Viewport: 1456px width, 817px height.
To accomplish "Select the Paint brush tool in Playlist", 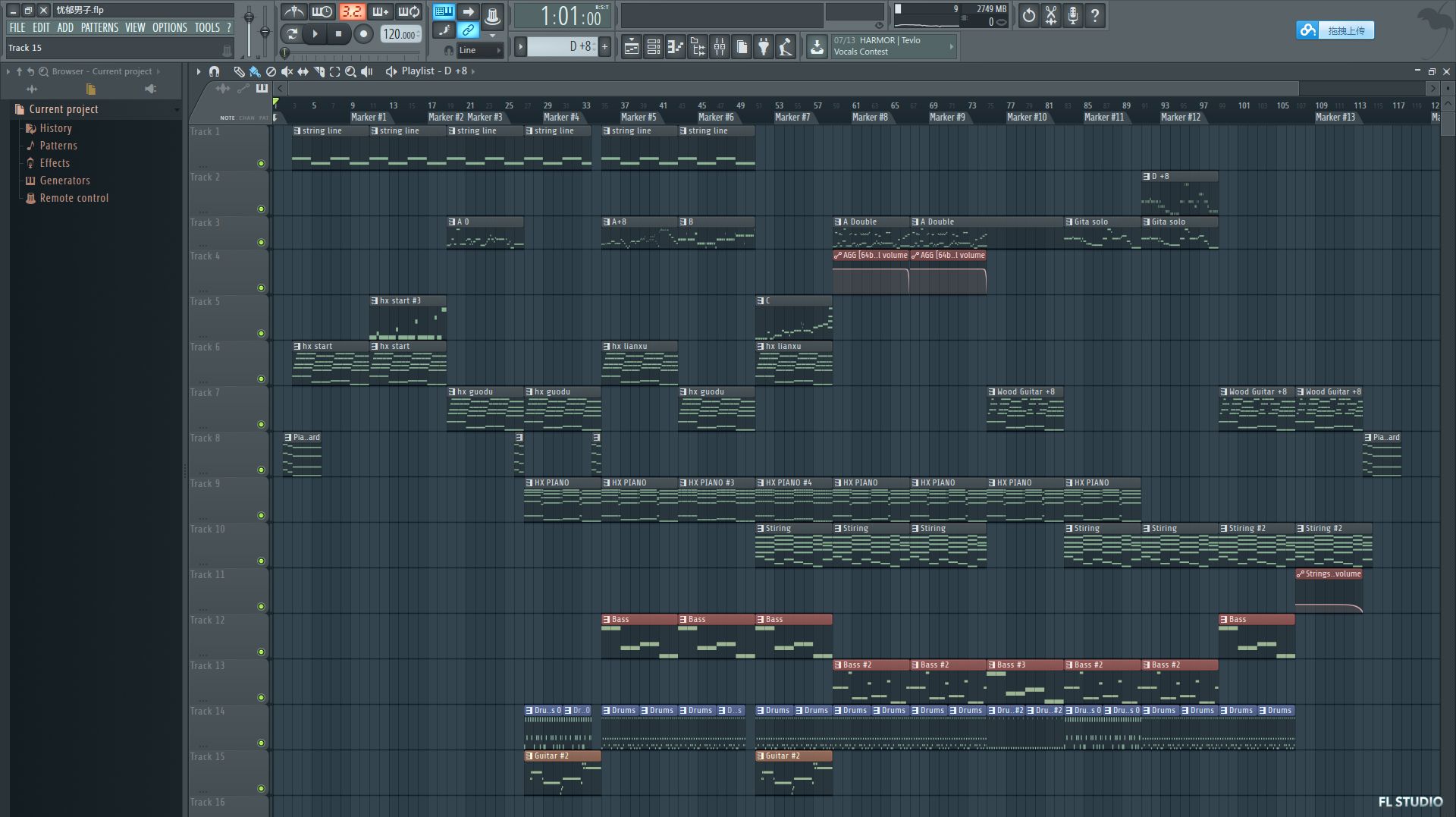I will [255, 71].
